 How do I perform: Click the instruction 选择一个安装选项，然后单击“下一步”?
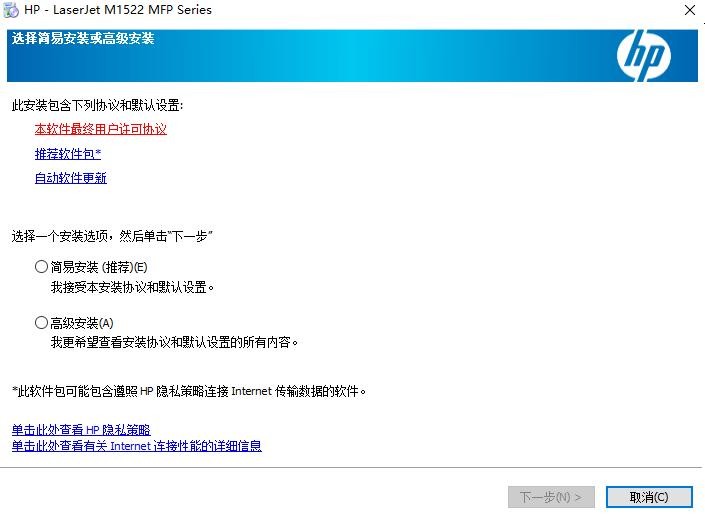(x=112, y=236)
